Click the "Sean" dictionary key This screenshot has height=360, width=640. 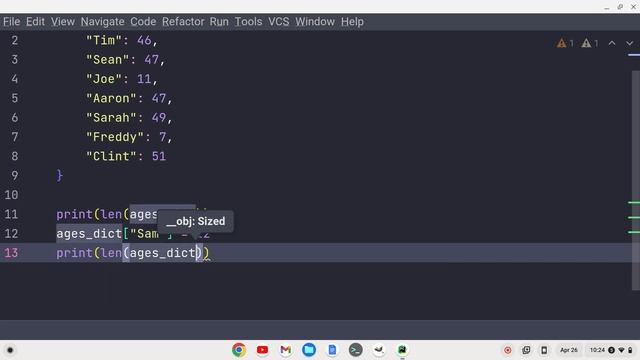coord(107,60)
